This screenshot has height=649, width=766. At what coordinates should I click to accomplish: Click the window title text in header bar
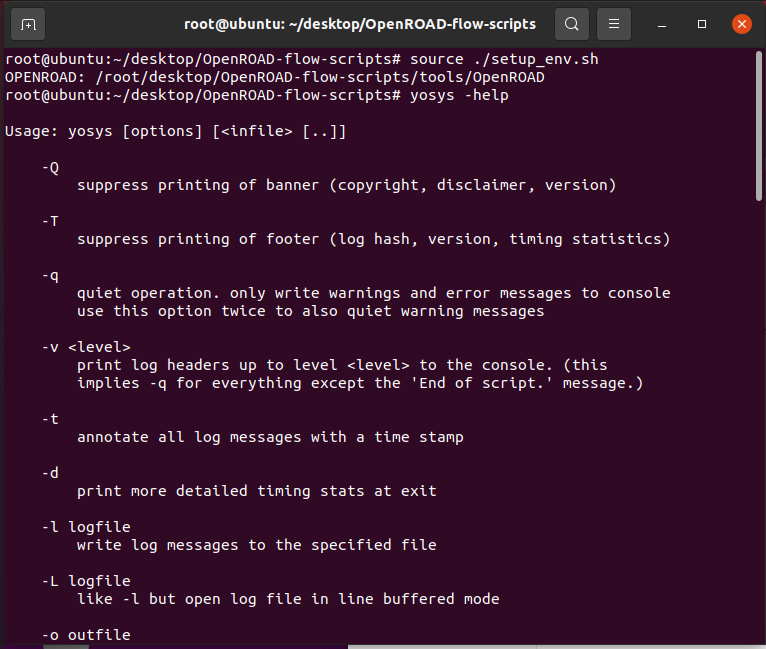click(x=359, y=23)
